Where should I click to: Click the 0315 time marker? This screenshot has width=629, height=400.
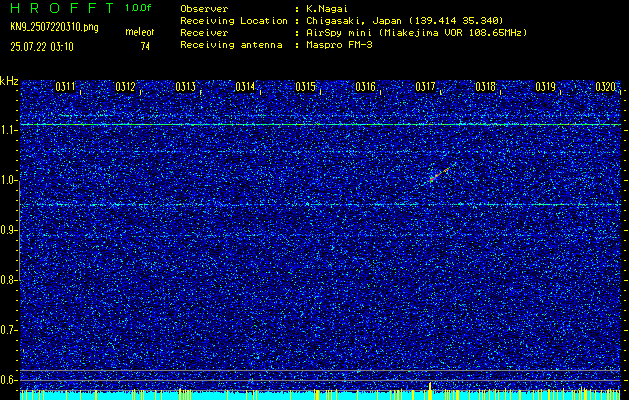[x=305, y=87]
